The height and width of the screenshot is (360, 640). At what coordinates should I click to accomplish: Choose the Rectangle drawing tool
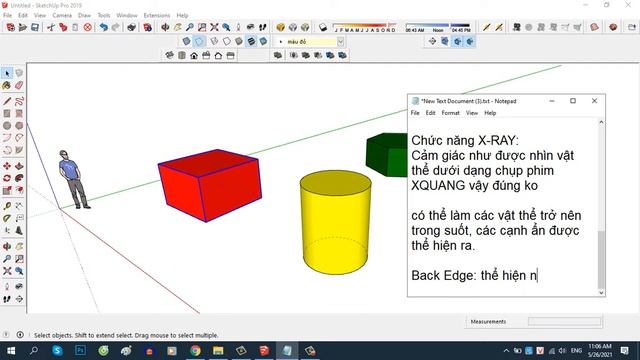[7, 113]
